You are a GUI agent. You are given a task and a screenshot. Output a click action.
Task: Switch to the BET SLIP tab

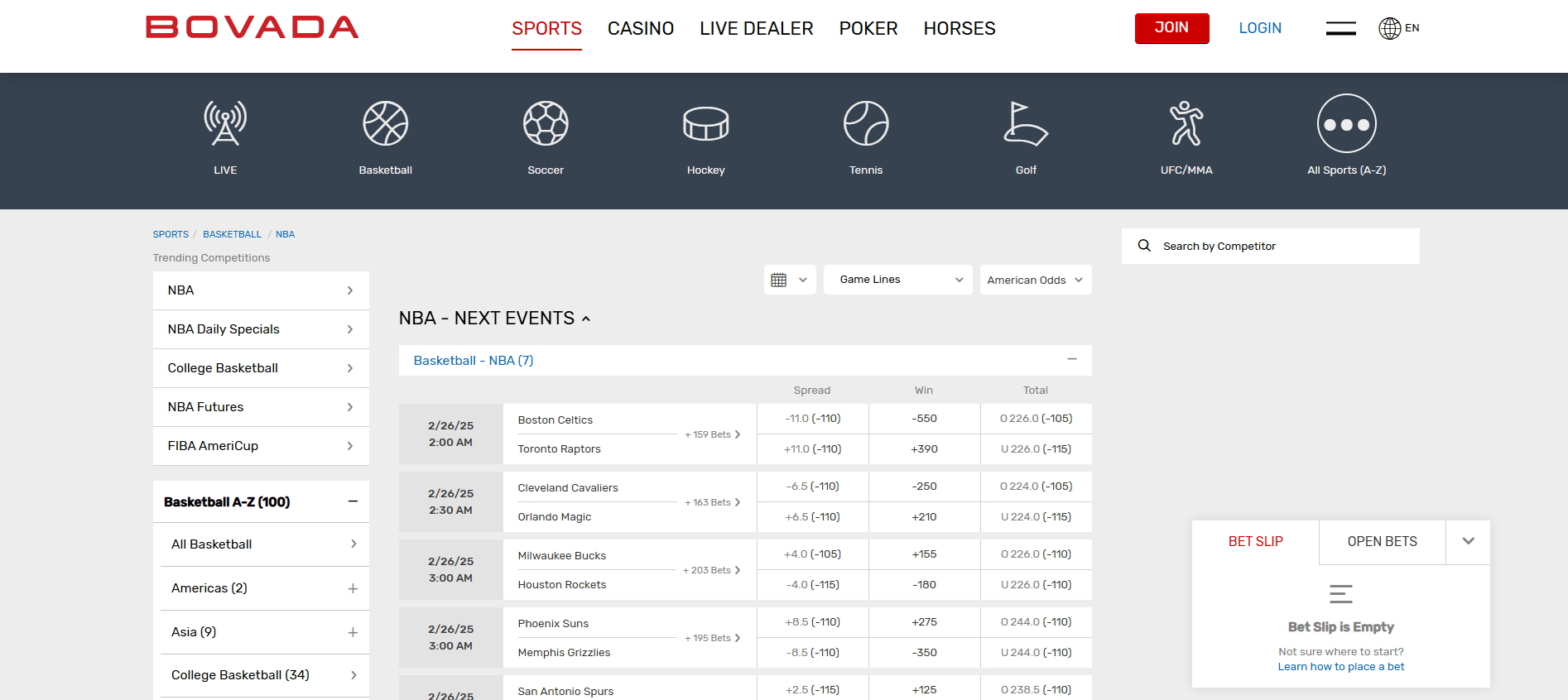tap(1256, 541)
